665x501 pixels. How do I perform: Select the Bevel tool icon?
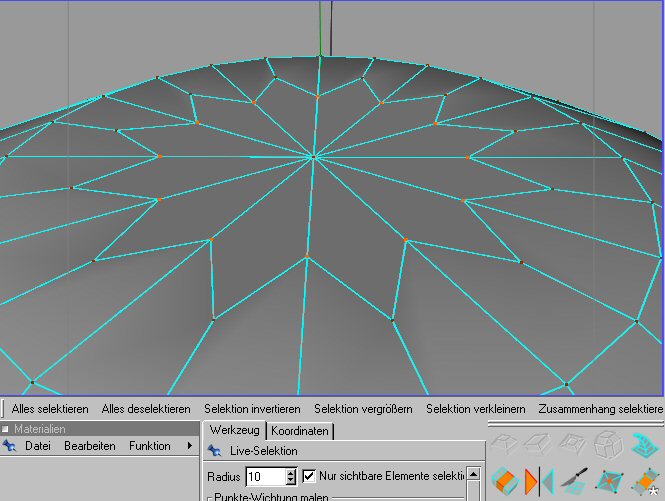coord(539,443)
